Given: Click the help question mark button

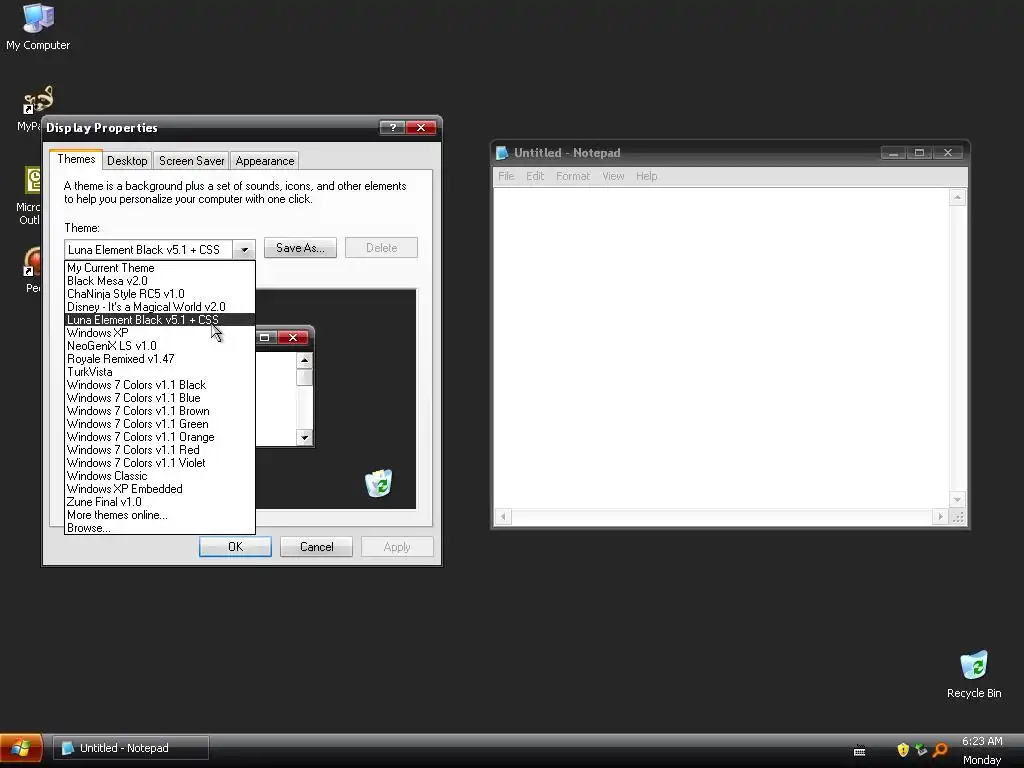Looking at the screenshot, I should coord(392,127).
